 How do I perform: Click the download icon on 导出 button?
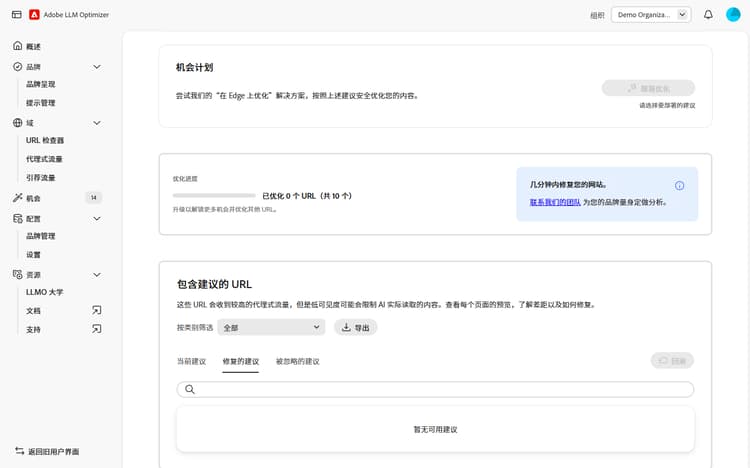346,327
